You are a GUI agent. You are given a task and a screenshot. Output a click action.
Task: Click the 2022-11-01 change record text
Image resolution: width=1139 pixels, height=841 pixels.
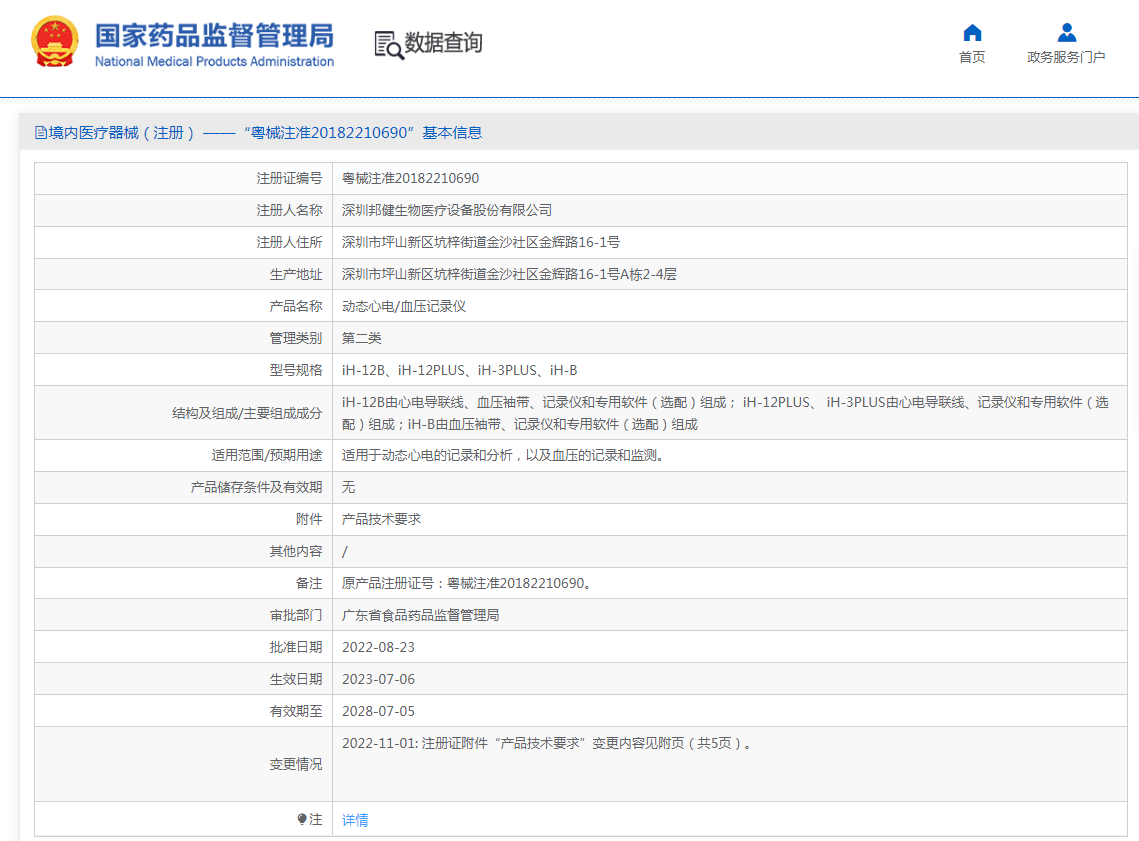click(547, 743)
